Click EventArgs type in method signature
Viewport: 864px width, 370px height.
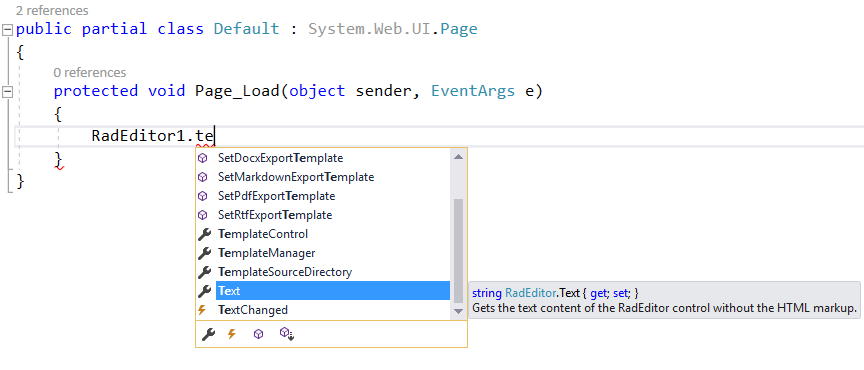pos(473,91)
